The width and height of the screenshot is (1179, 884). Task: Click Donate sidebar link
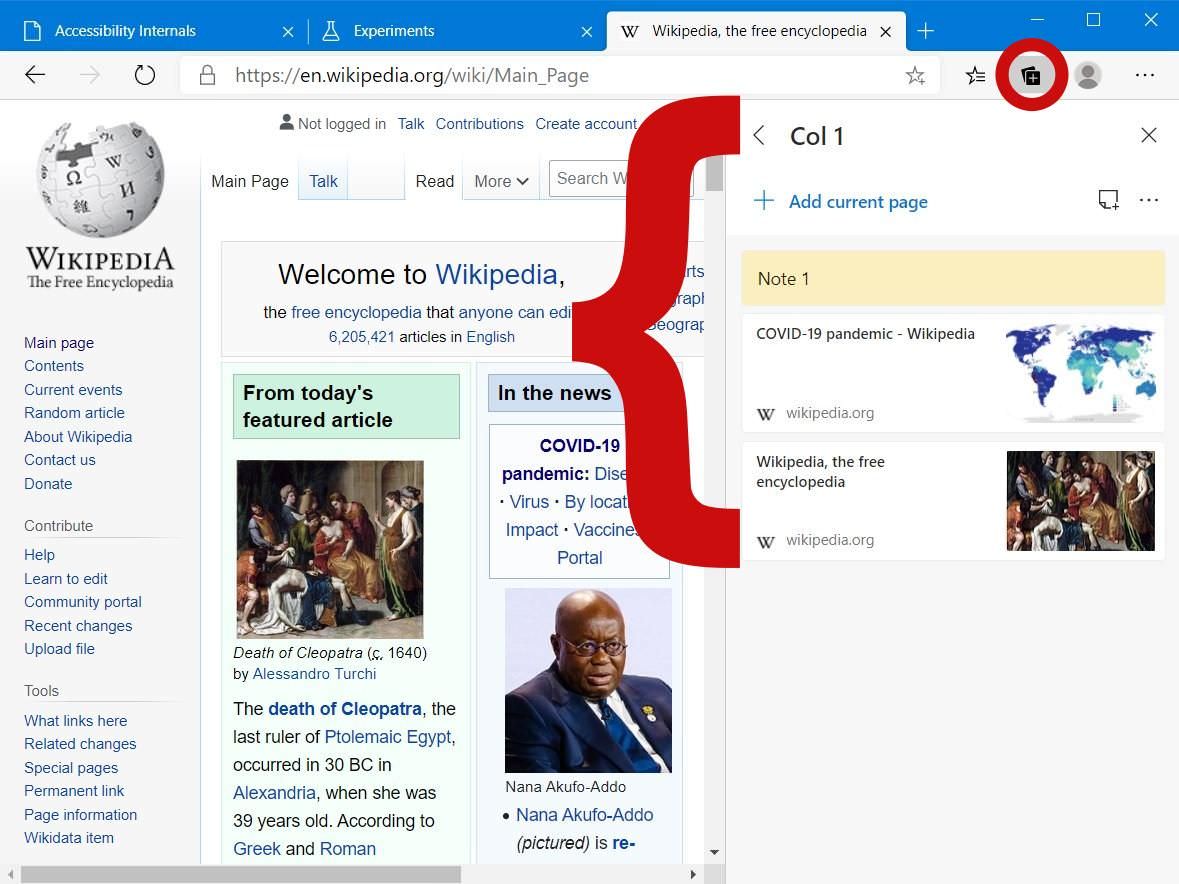coord(47,484)
